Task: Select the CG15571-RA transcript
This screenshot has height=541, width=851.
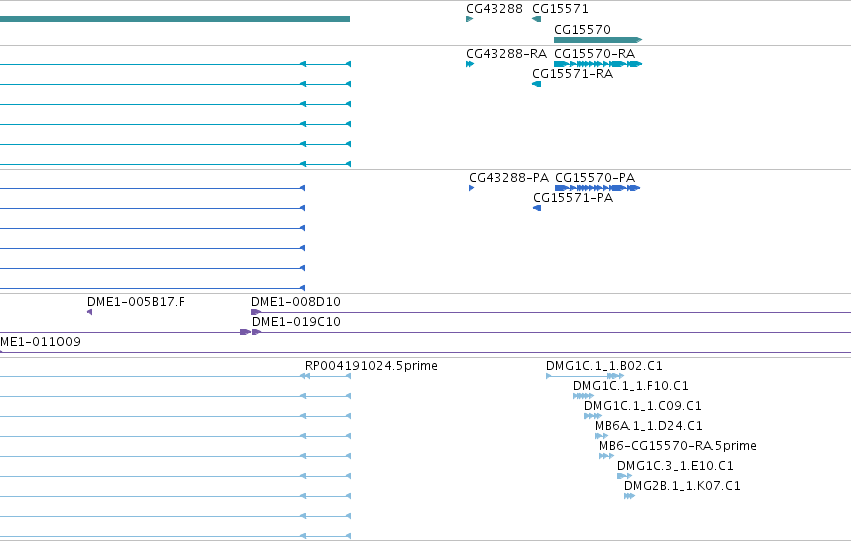Action: pyautogui.click(x=536, y=84)
